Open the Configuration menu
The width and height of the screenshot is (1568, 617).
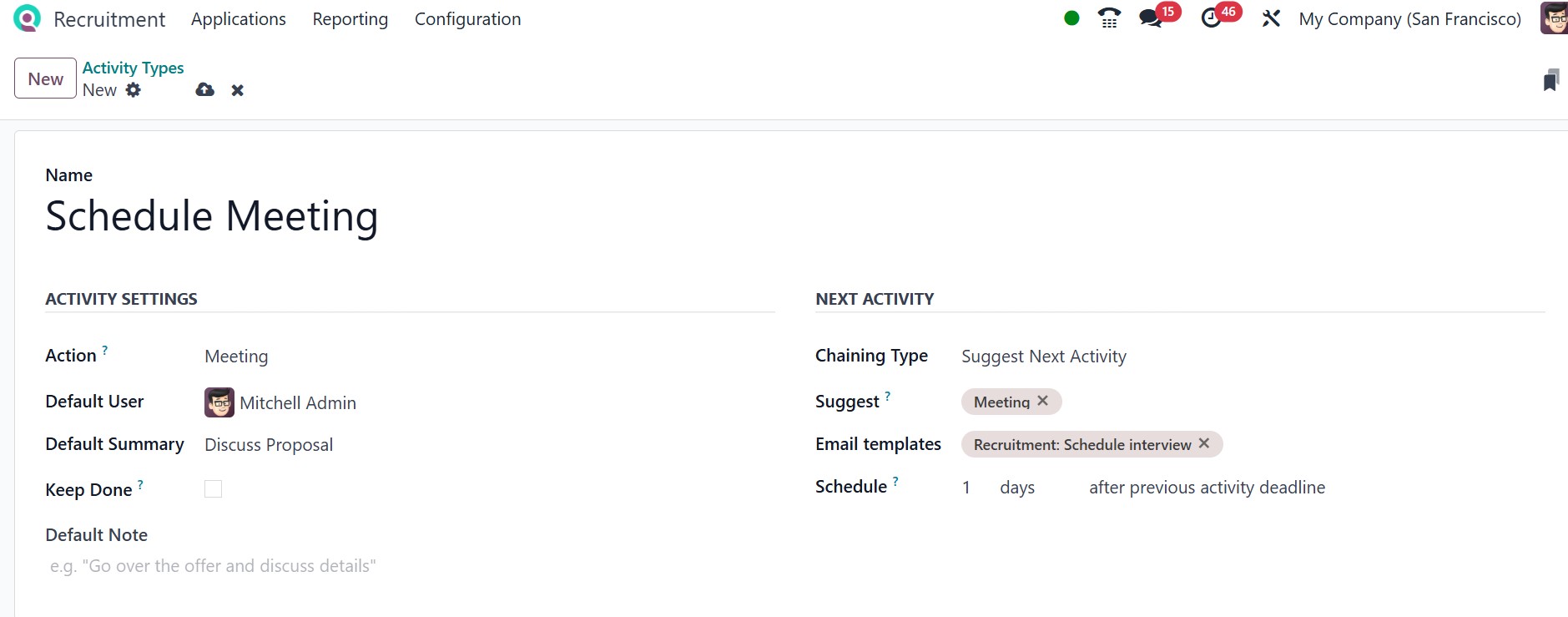467,19
